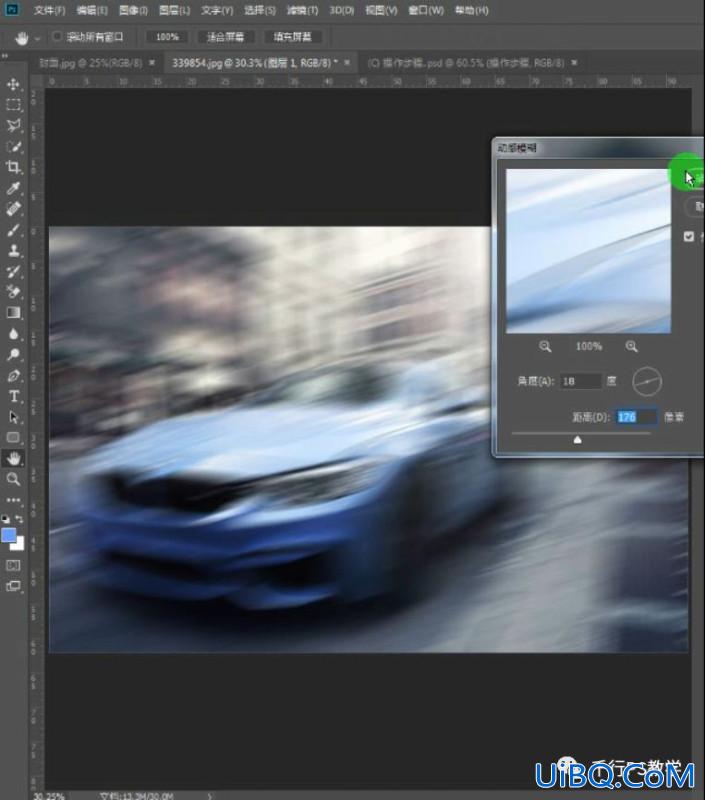705x800 pixels.
Task: Click the distance slider handle in Motion Blur
Action: (577, 439)
